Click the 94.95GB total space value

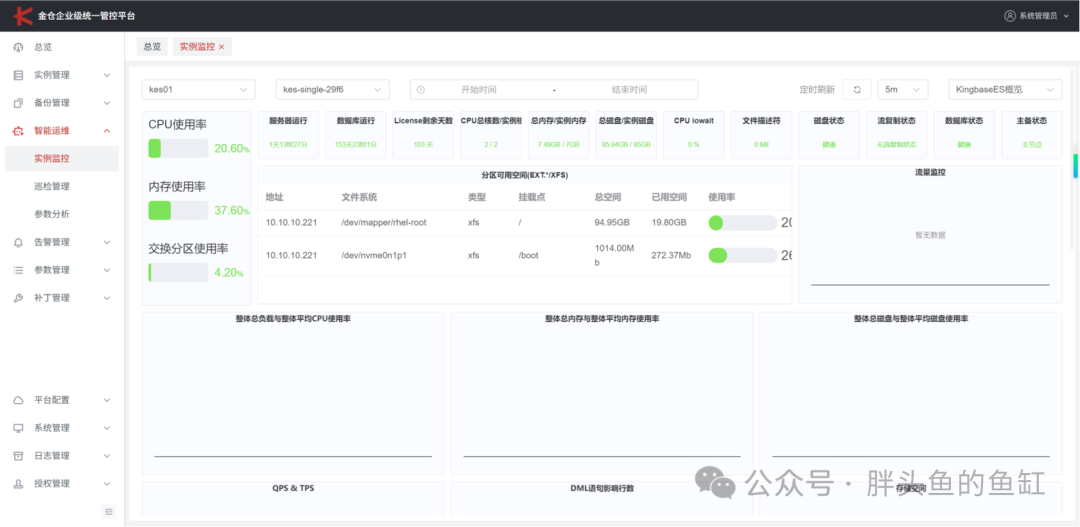tap(612, 223)
